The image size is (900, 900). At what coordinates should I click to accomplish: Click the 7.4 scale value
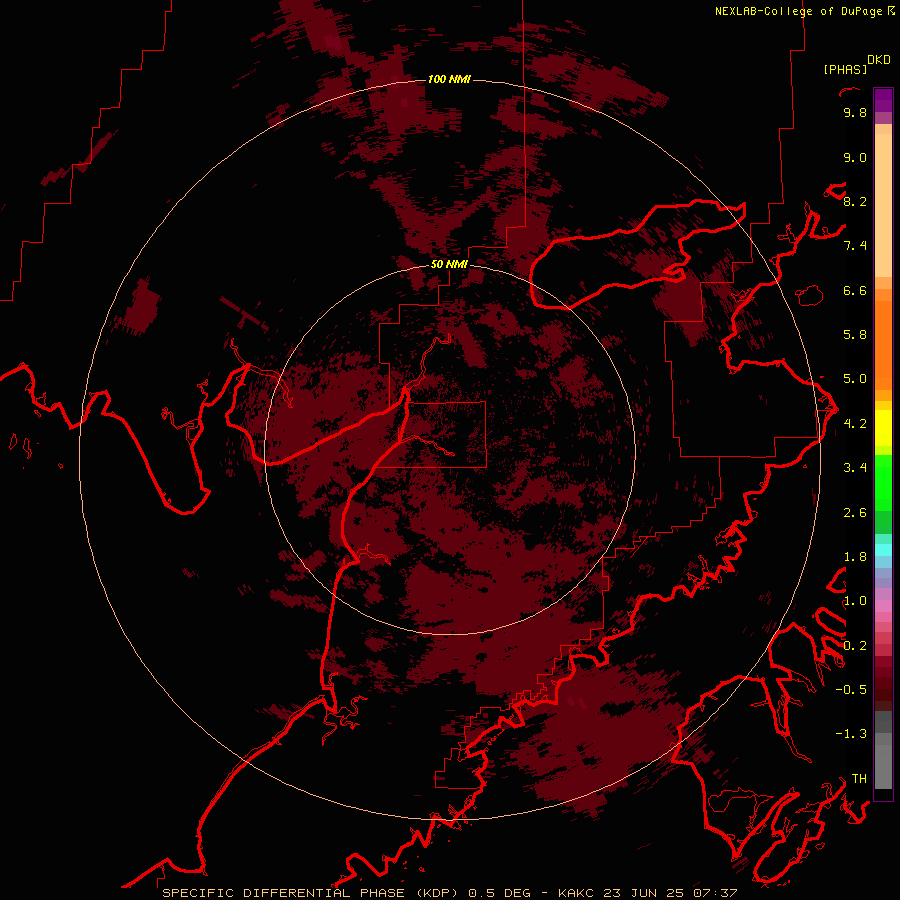(x=855, y=246)
